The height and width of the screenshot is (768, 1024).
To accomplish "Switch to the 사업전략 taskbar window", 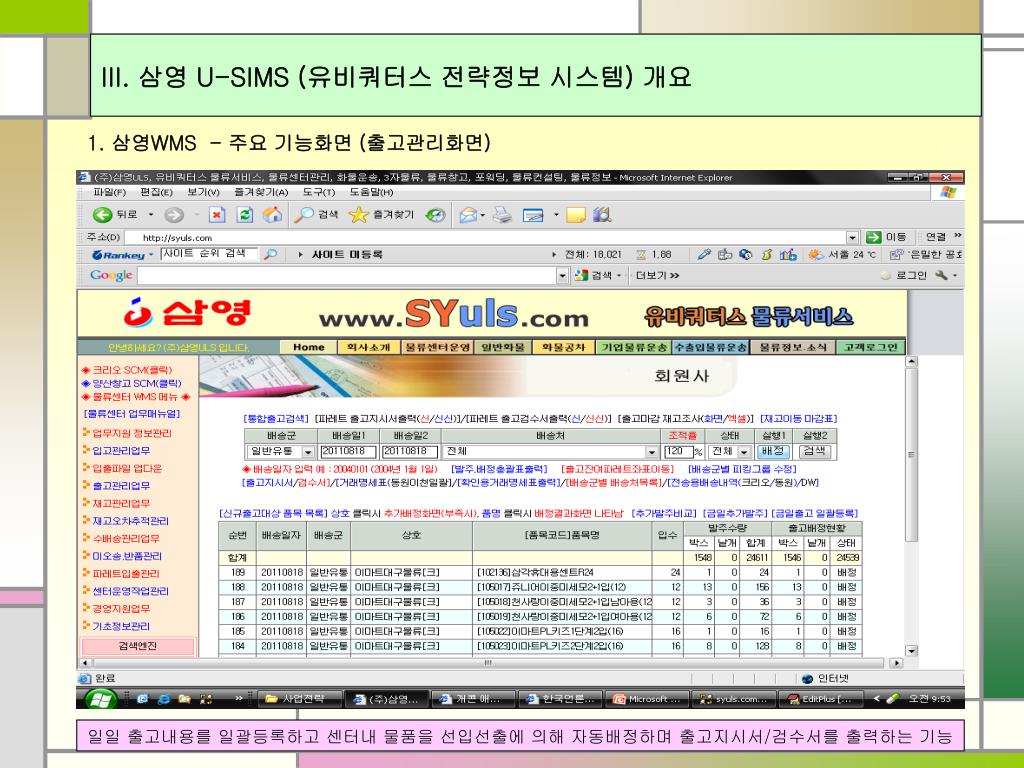I will point(299,699).
